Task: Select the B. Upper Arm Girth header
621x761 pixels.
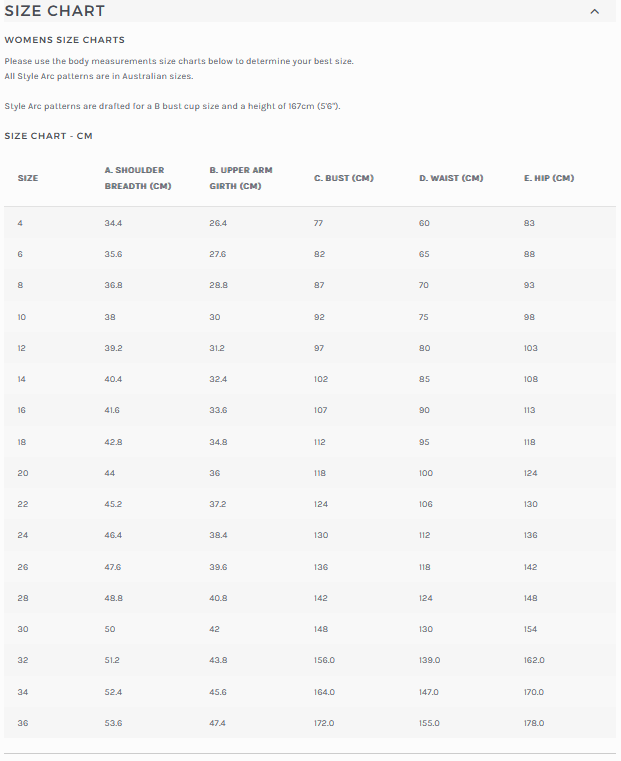Action: pyautogui.click(x=241, y=178)
